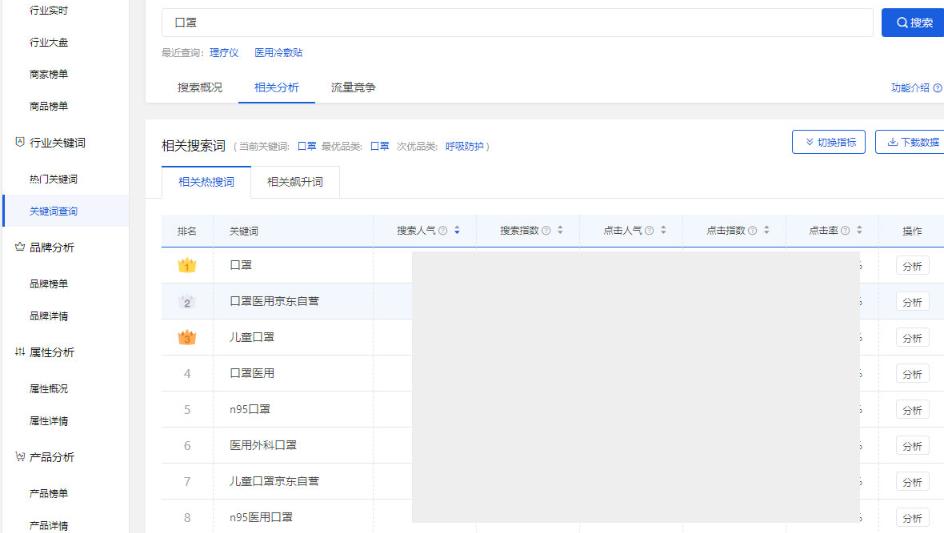Click 分析 for the 儿童口罩 row
Screen dimensions: 944x533
tap(912, 338)
